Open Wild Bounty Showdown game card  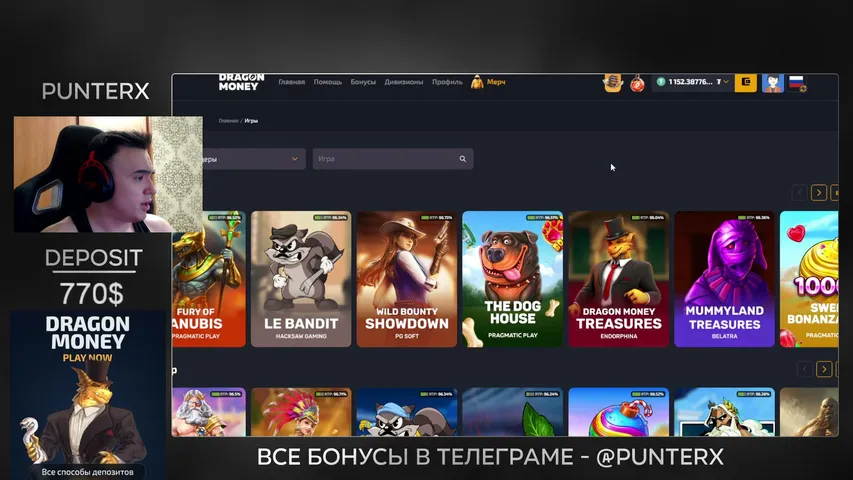click(x=407, y=279)
